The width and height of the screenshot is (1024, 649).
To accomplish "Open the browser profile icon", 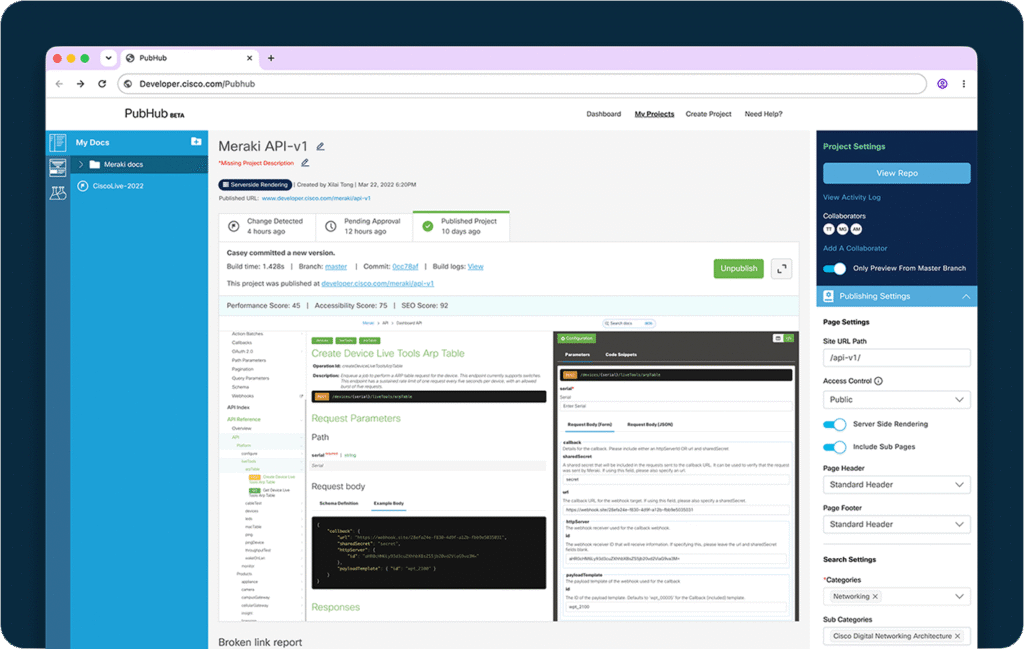I will click(942, 84).
